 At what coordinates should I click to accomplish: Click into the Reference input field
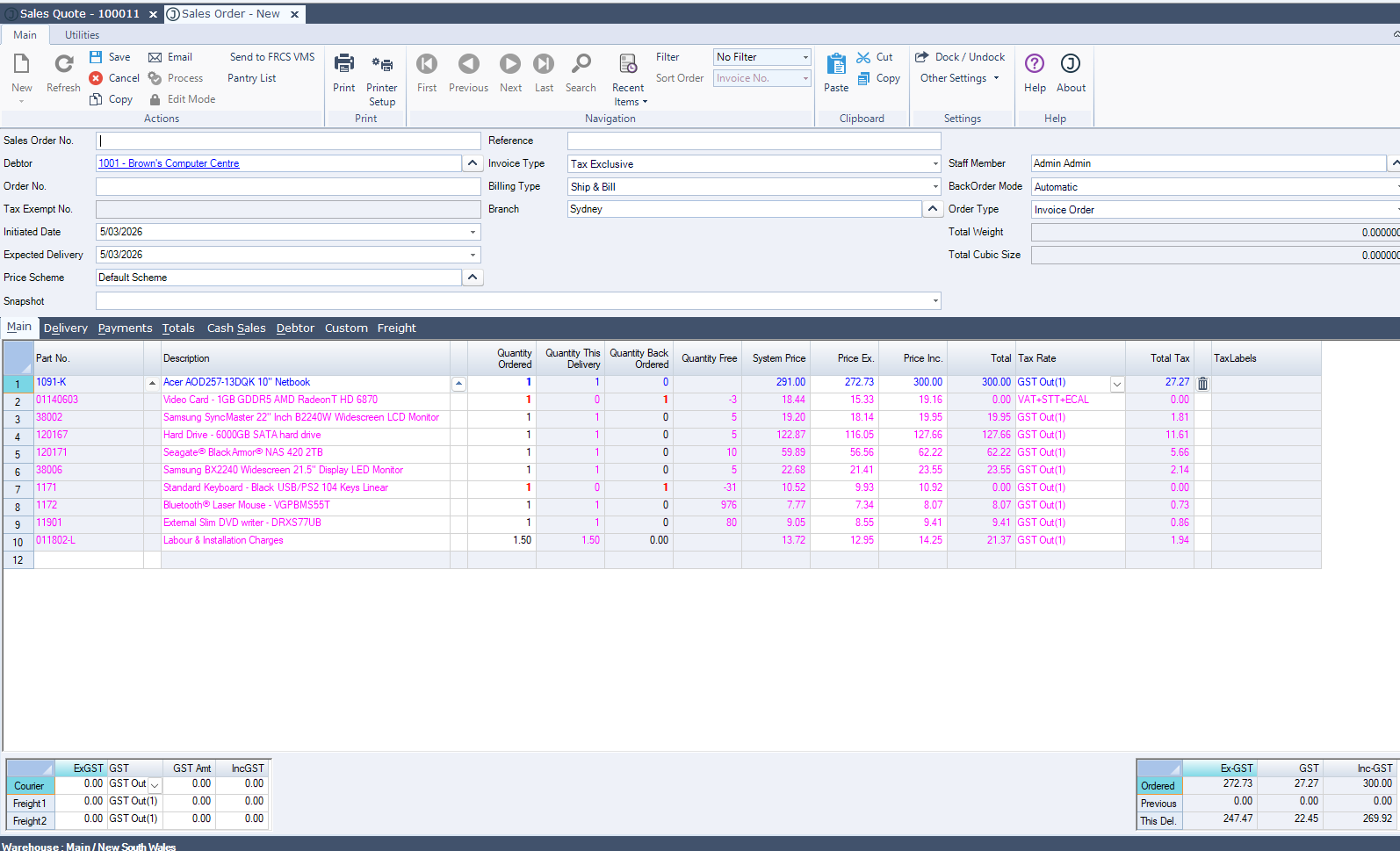754,141
